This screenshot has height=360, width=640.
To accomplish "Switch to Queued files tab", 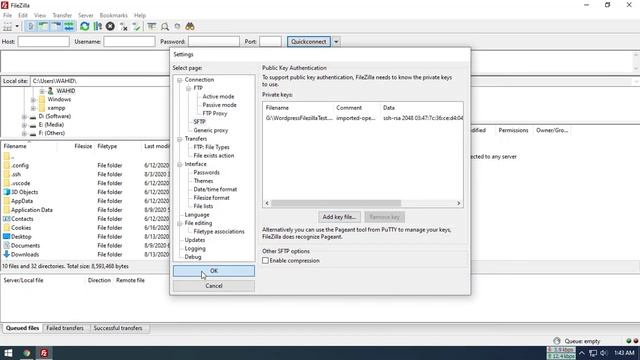I will [x=22, y=328].
